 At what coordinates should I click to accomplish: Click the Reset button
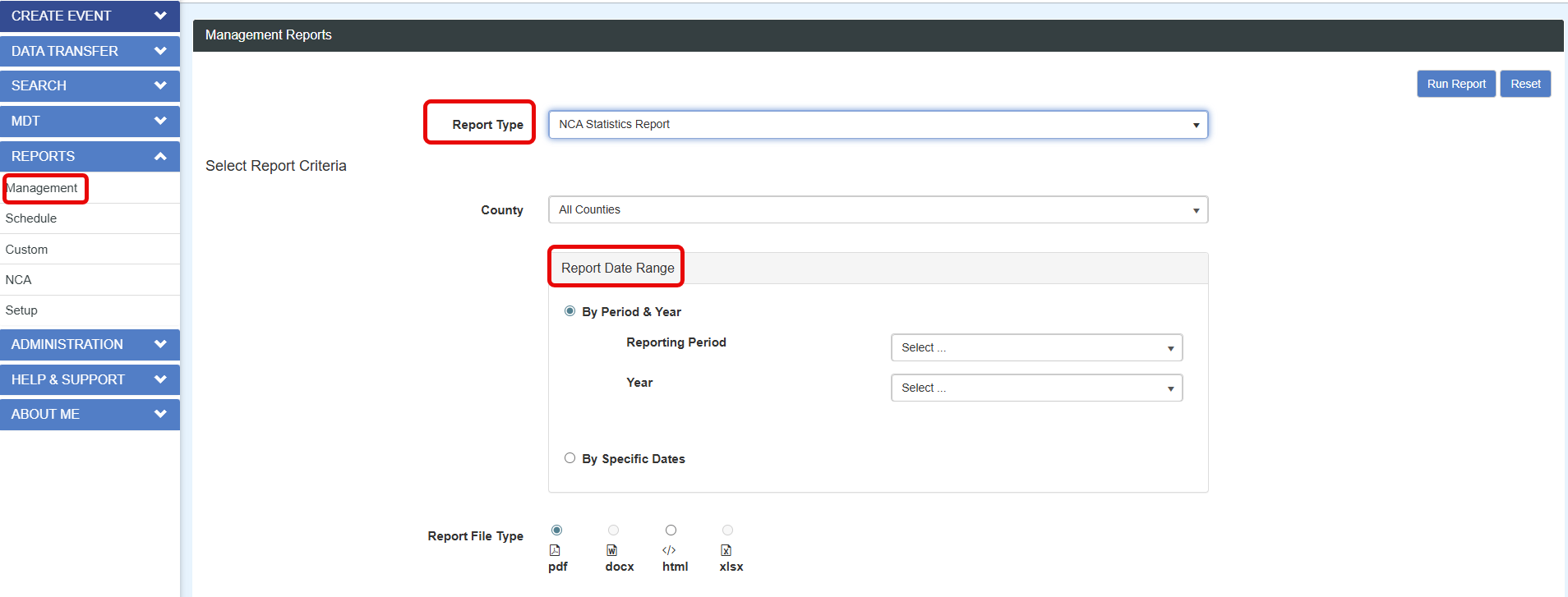pyautogui.click(x=1525, y=84)
